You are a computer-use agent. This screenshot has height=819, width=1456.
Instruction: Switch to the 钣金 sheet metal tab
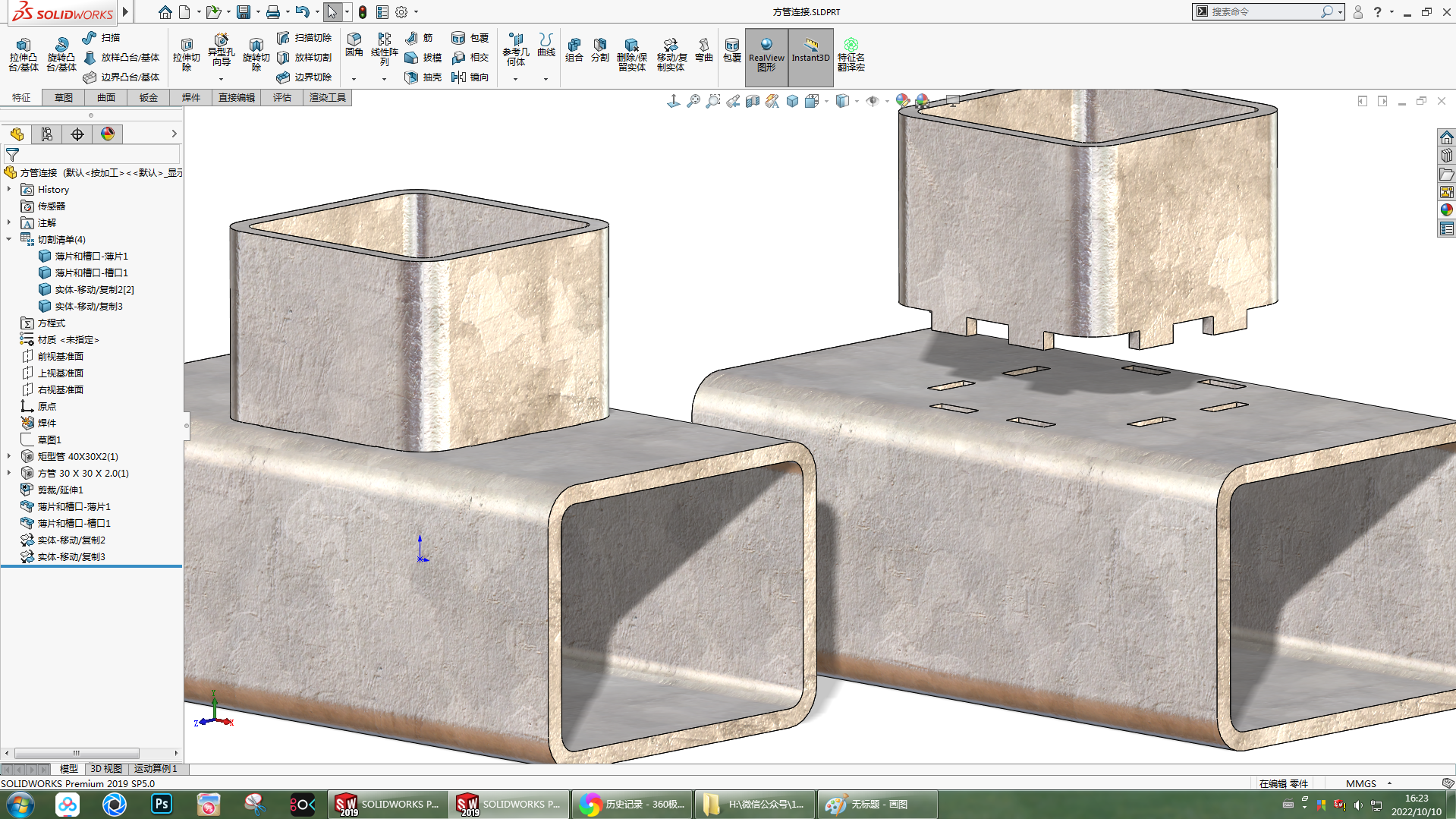pos(149,97)
